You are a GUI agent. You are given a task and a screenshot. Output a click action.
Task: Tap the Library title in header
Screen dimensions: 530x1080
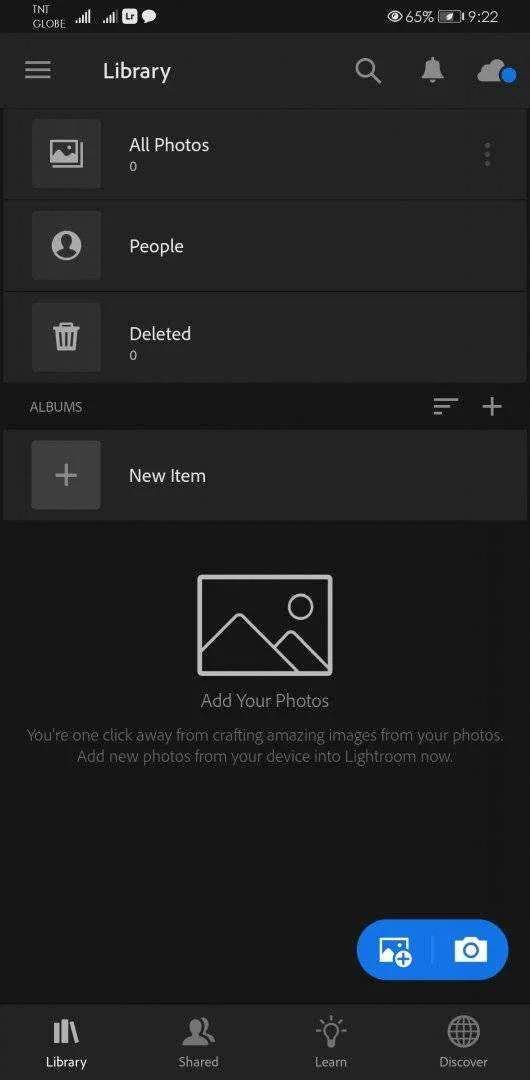tap(136, 71)
